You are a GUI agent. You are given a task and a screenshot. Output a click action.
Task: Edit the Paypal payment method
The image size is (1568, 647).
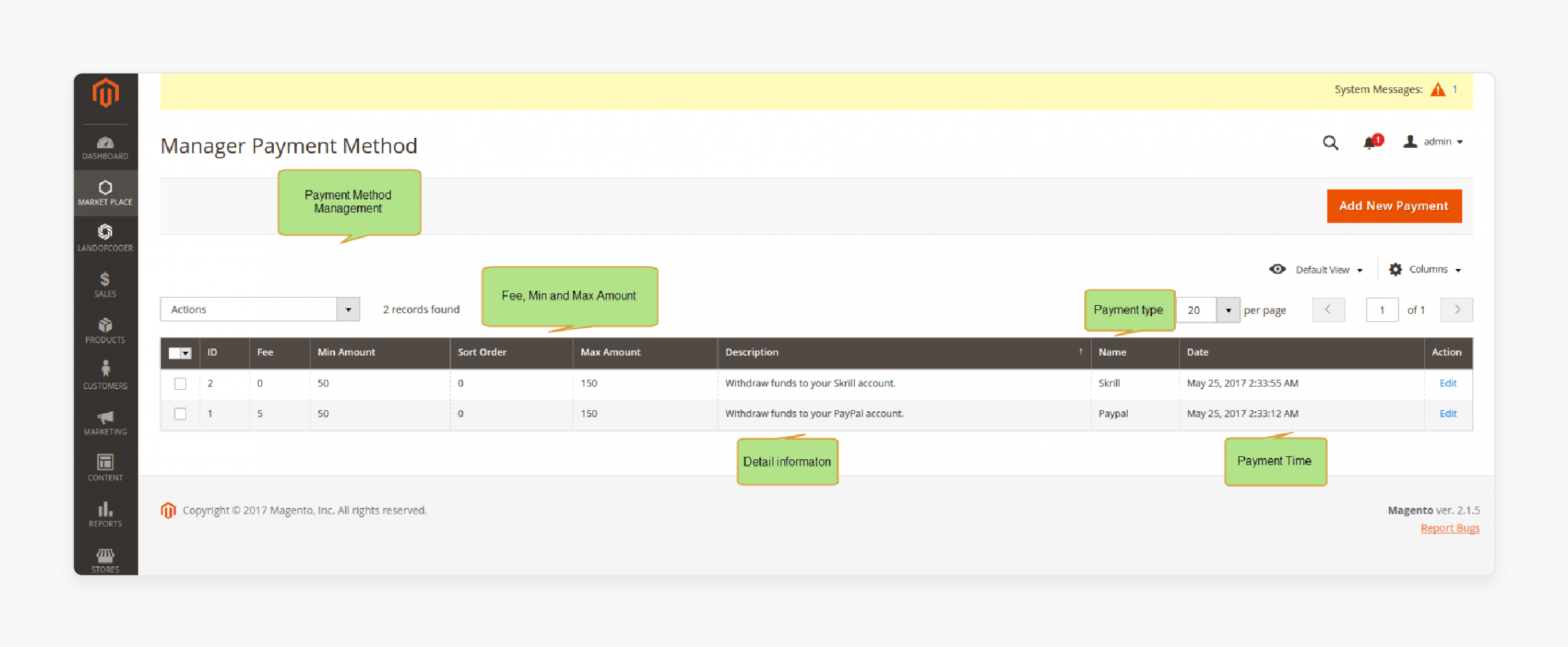click(x=1448, y=414)
